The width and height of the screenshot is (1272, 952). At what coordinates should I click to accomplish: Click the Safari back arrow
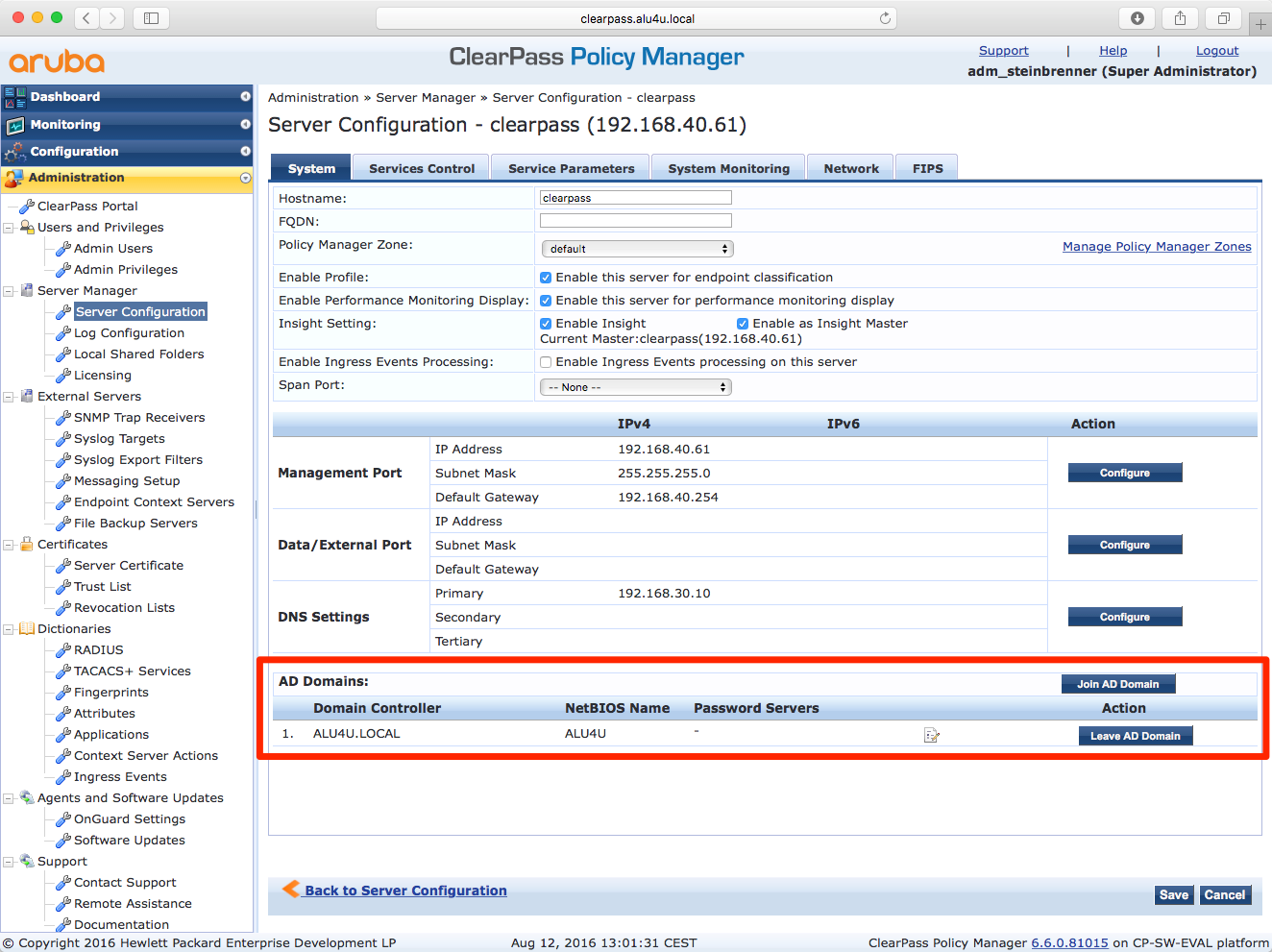86,18
